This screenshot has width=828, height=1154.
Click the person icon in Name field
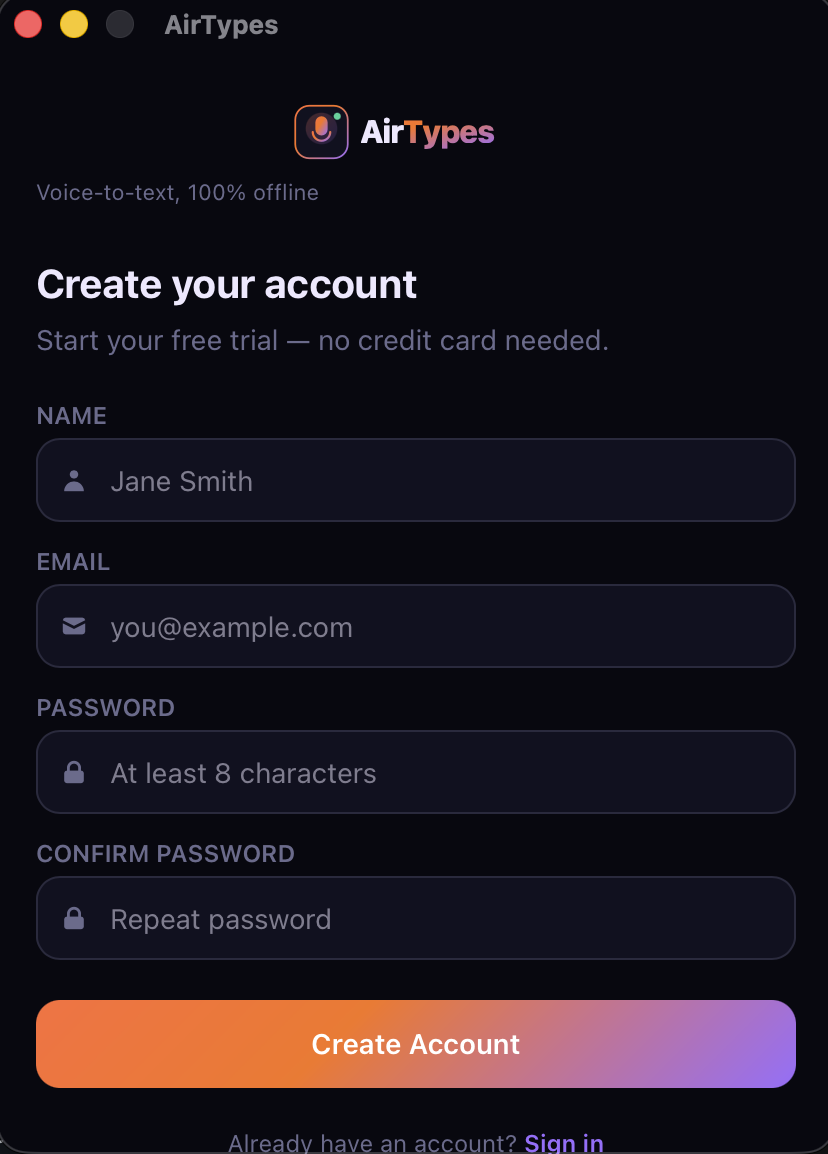tap(74, 481)
